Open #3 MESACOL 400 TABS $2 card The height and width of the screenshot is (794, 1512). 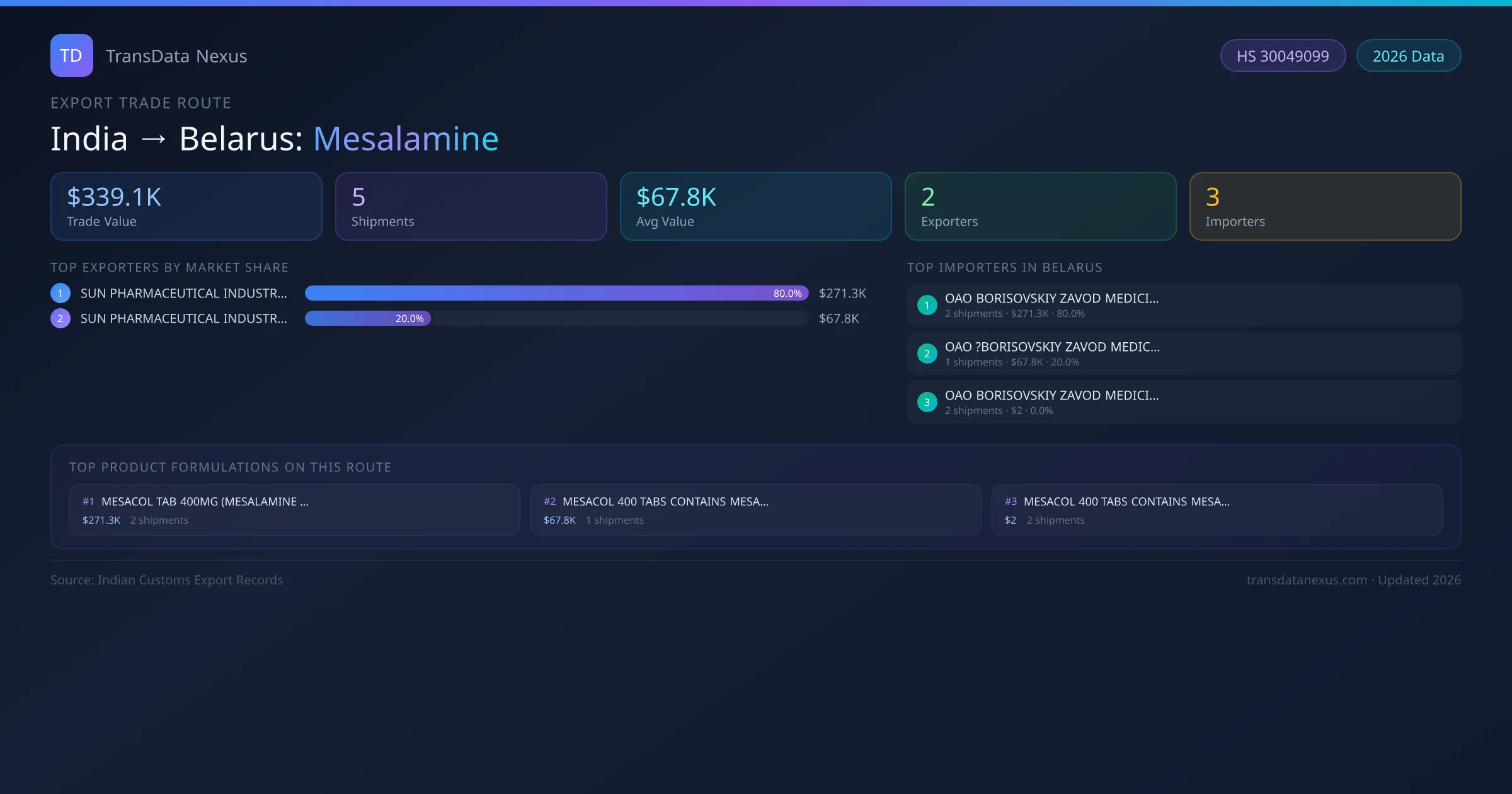[x=1217, y=510]
